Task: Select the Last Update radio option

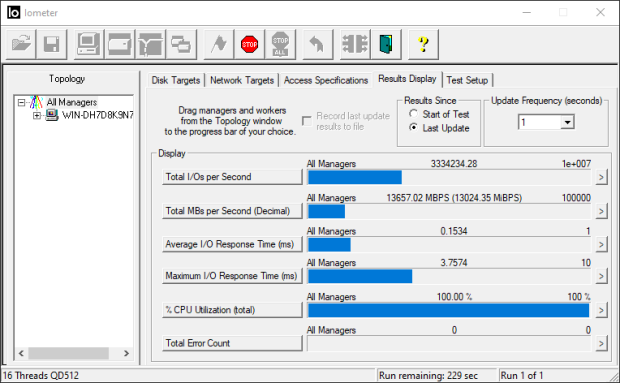Action: (x=413, y=127)
